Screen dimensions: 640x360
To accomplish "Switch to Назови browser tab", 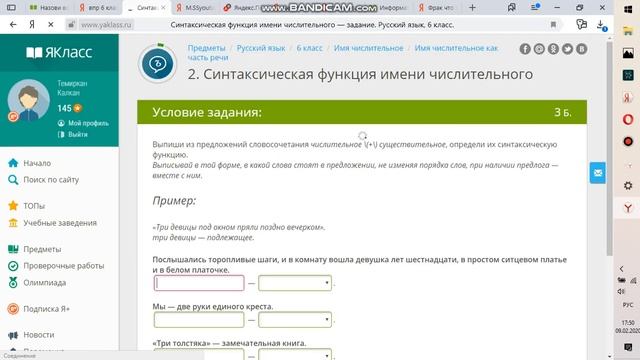I will pos(48,7).
